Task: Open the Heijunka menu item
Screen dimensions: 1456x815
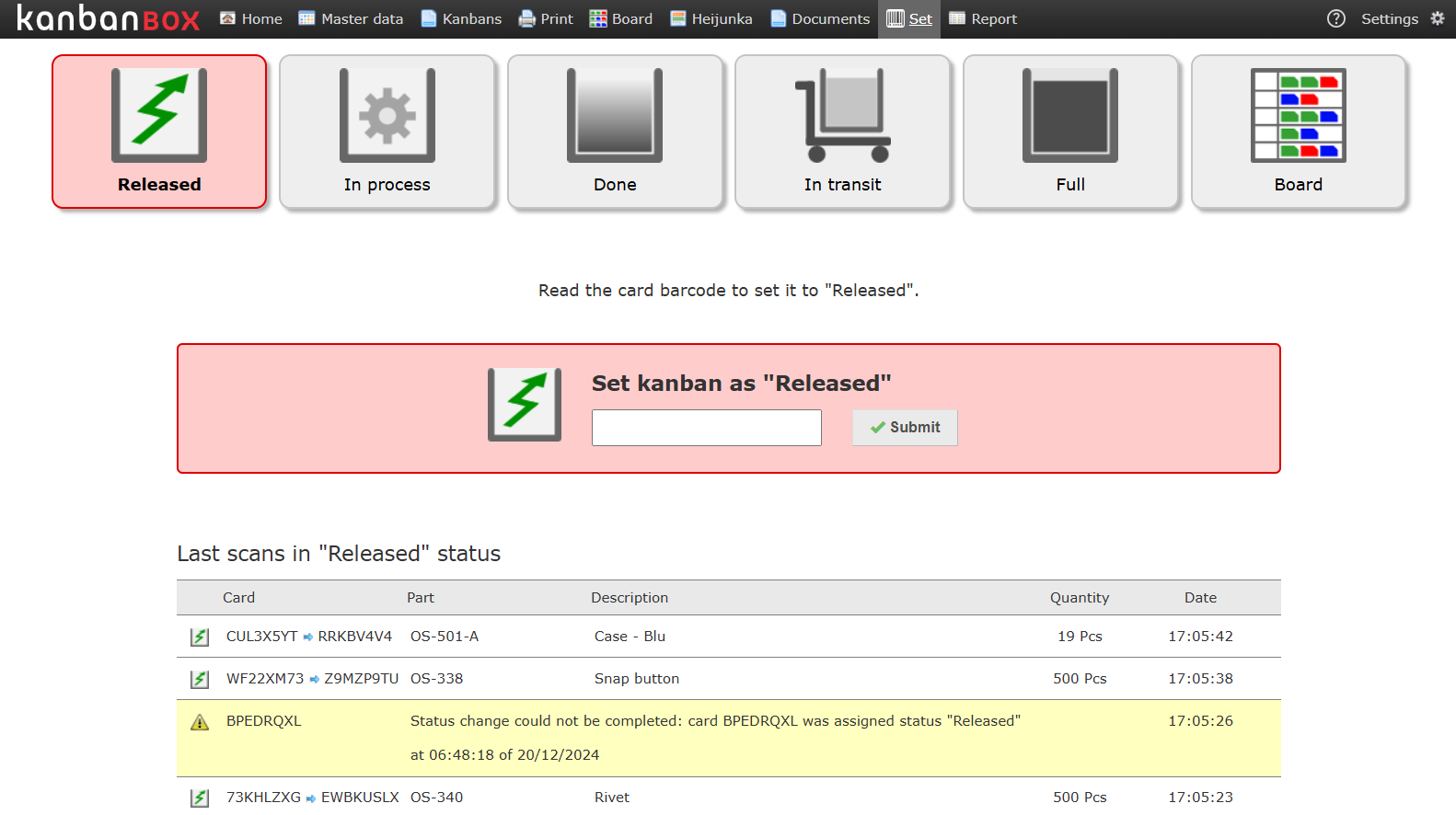Action: [x=711, y=18]
